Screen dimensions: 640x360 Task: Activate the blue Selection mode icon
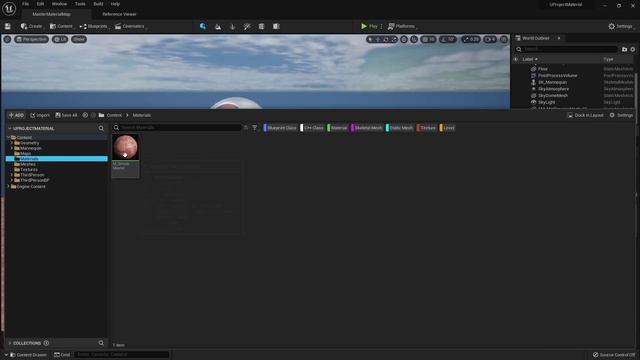click(203, 26)
